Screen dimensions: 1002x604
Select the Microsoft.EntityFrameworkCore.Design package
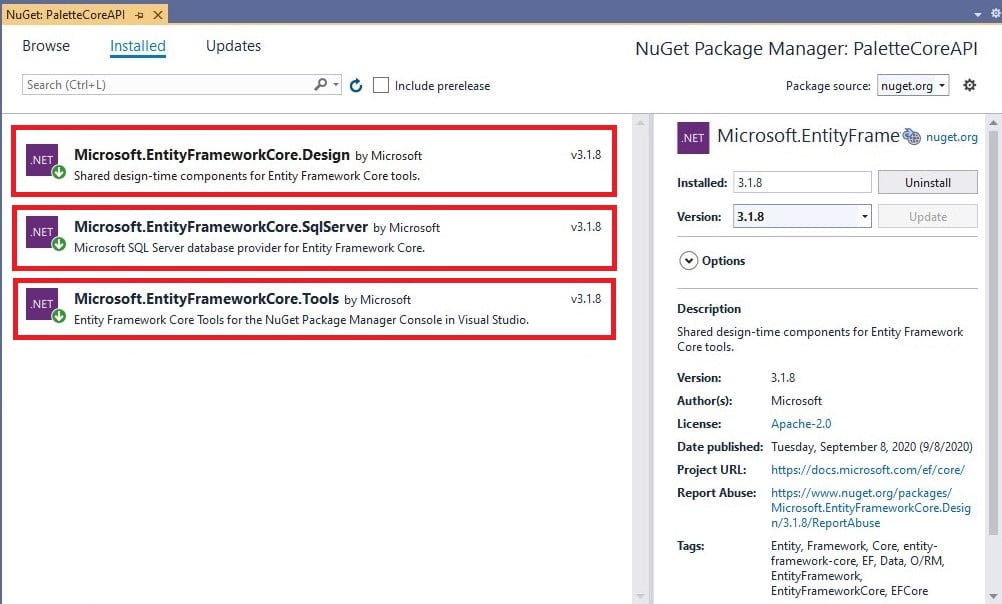click(x=314, y=161)
